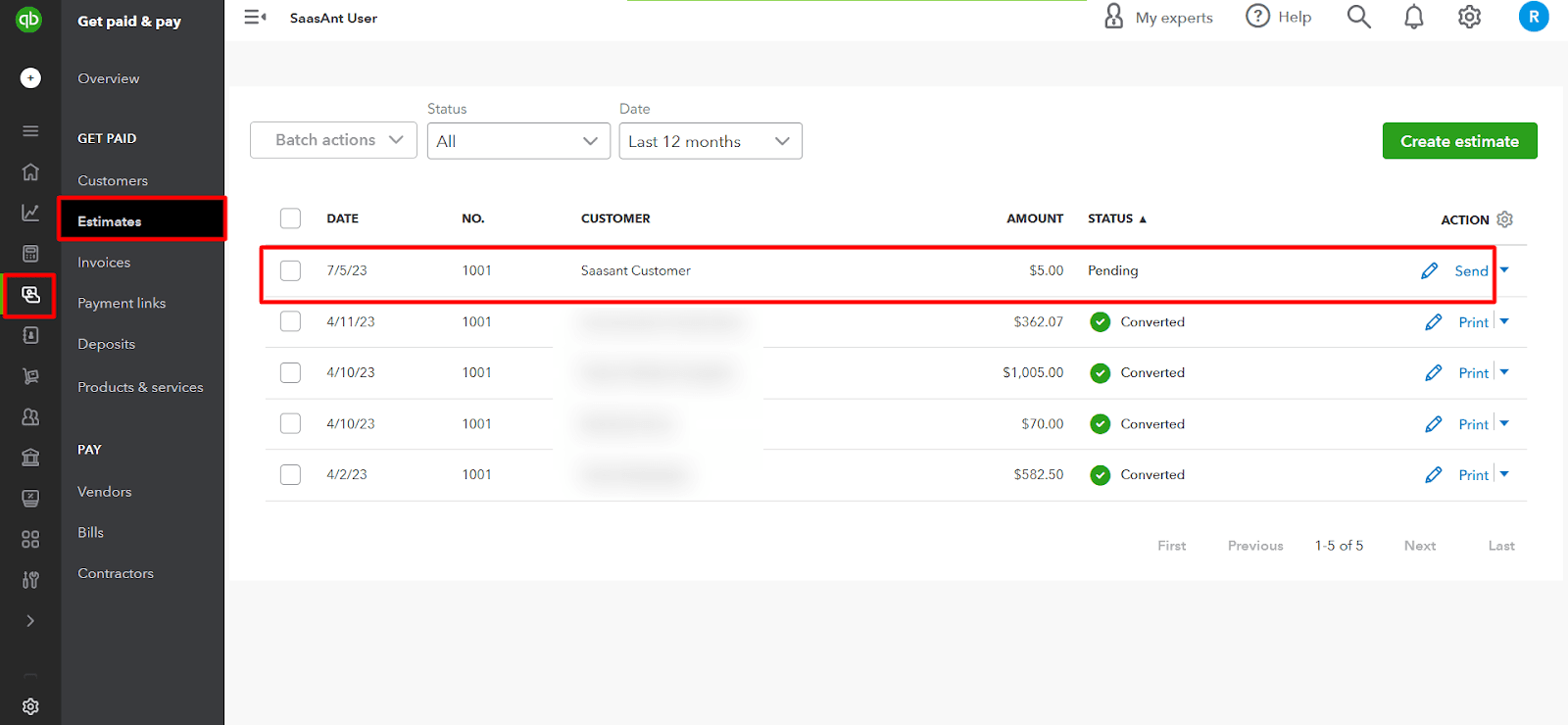This screenshot has height=725, width=1568.
Task: Expand action arrow for $1,005.00 row
Action: coord(1504,372)
